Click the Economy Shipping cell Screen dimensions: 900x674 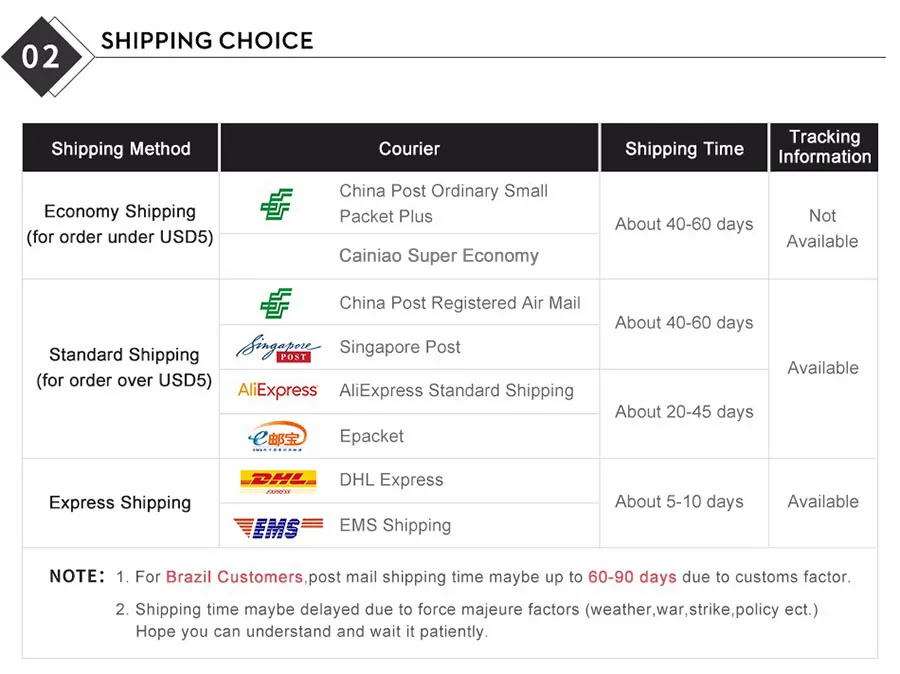pyautogui.click(x=121, y=225)
